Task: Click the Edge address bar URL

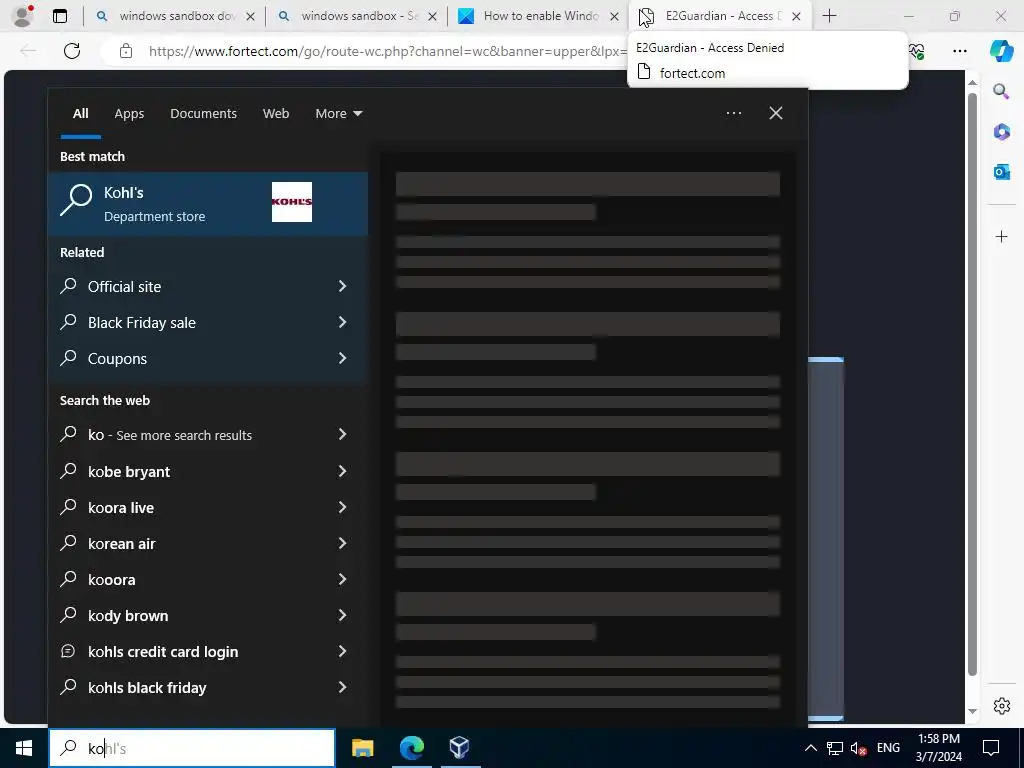Action: coord(388,51)
